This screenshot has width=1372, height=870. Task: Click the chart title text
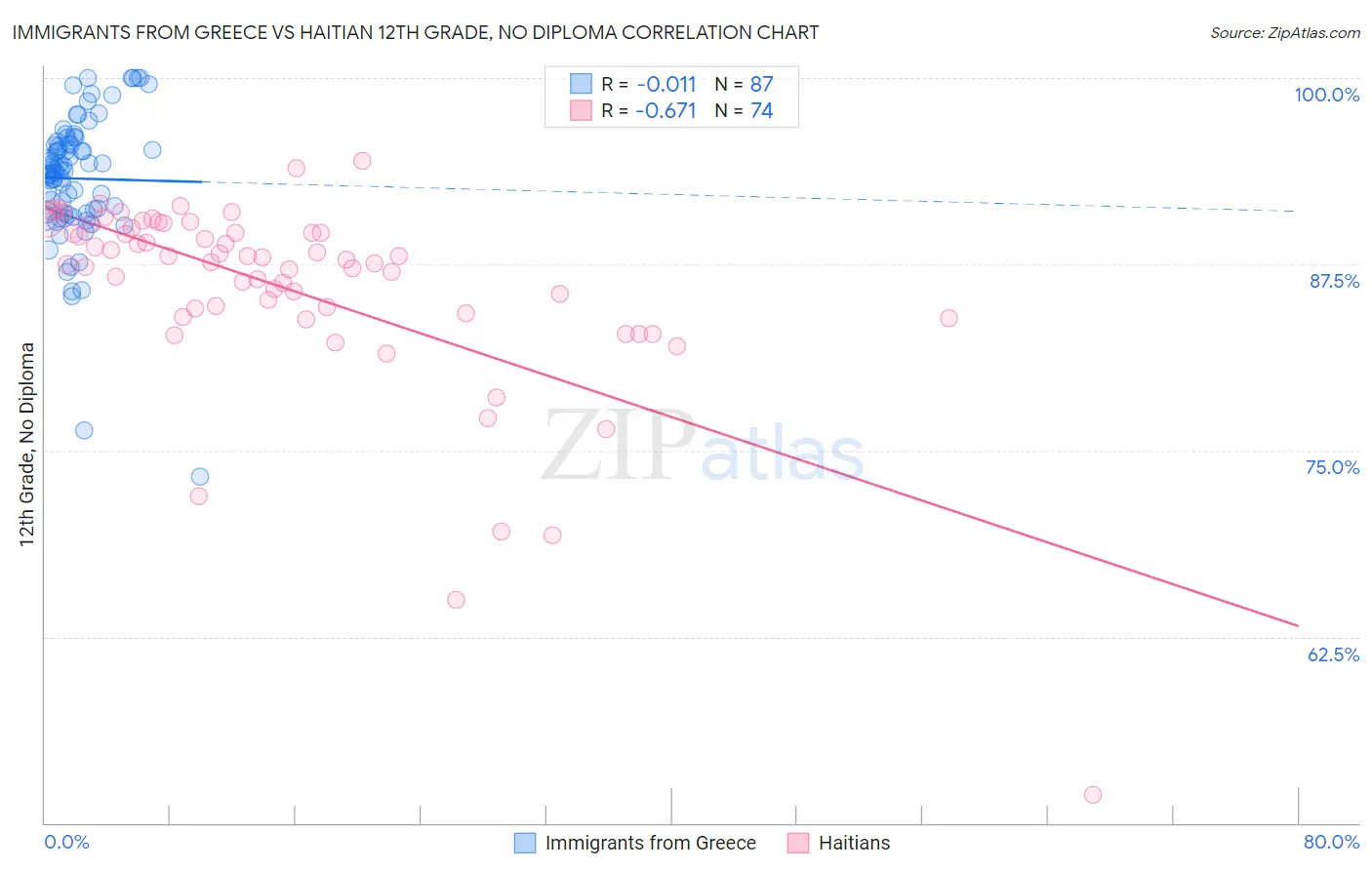[416, 32]
